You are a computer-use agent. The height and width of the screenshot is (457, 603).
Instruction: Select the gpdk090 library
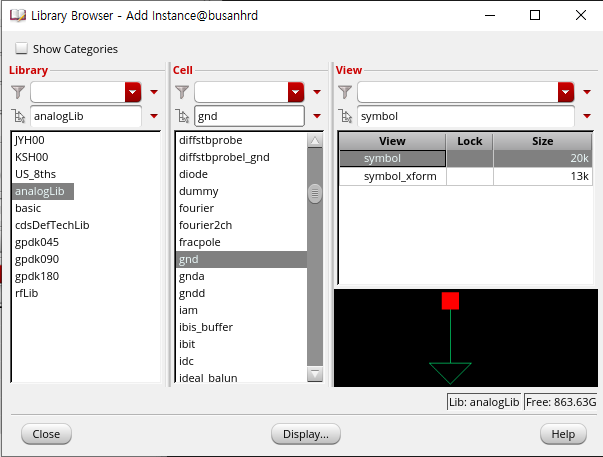click(37, 259)
